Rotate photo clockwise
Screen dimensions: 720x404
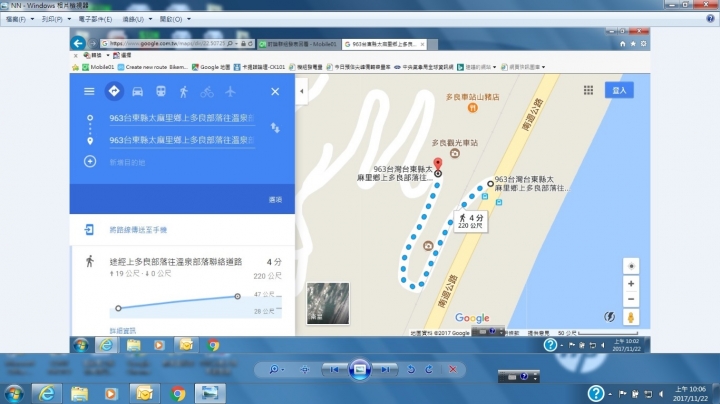click(429, 370)
